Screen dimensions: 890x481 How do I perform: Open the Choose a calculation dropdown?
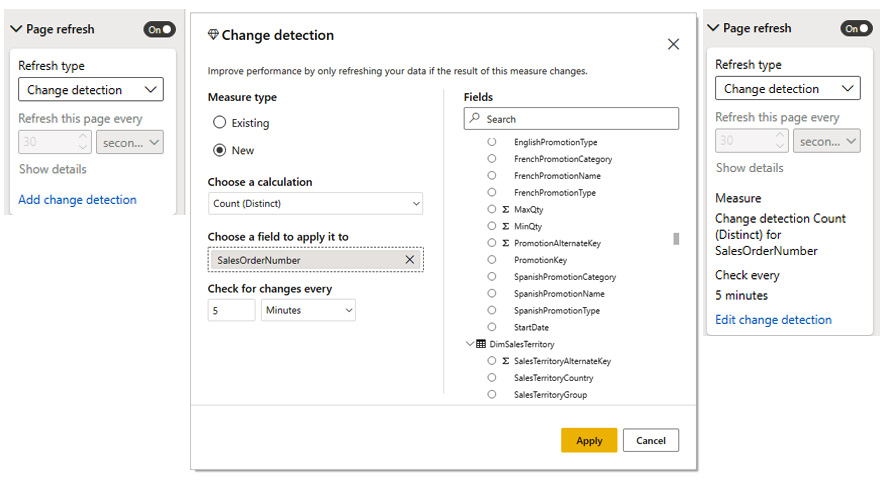pos(315,204)
